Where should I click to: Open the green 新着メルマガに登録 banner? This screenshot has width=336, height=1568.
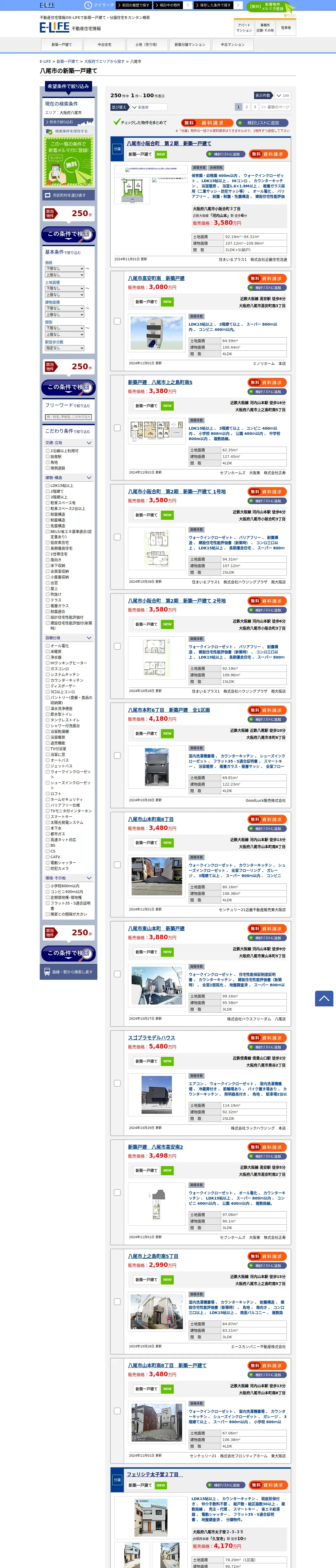pos(68,161)
